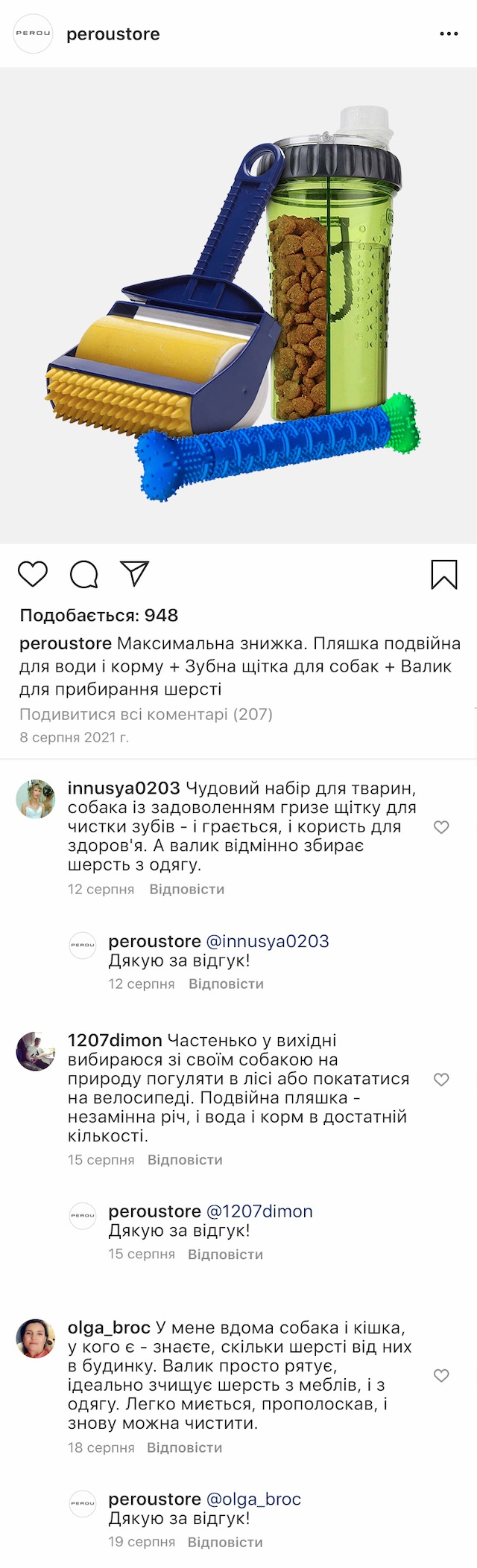477x1568 pixels.
Task: Open olga_broc's profile avatar
Action: tap(36, 1338)
